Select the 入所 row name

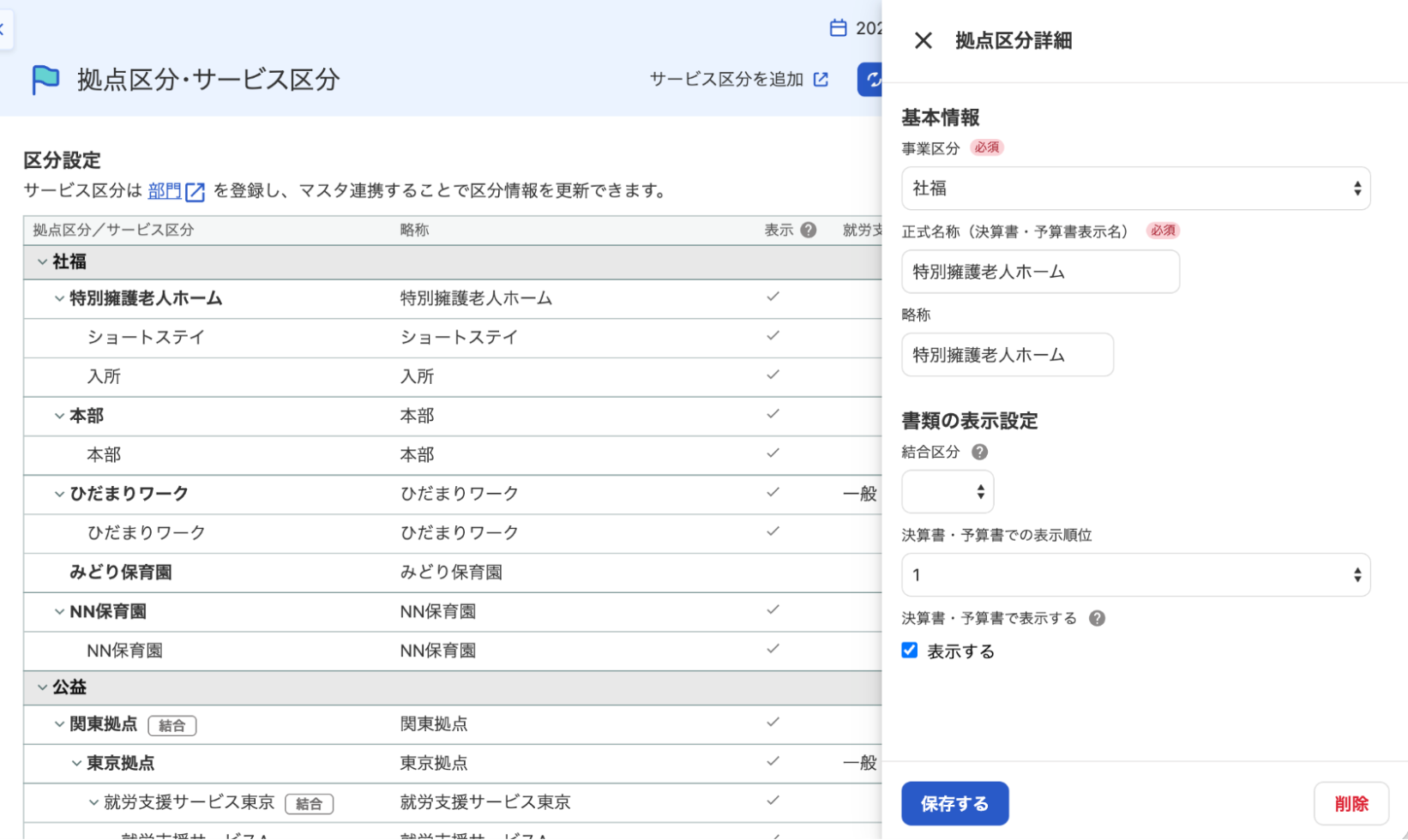(x=104, y=377)
